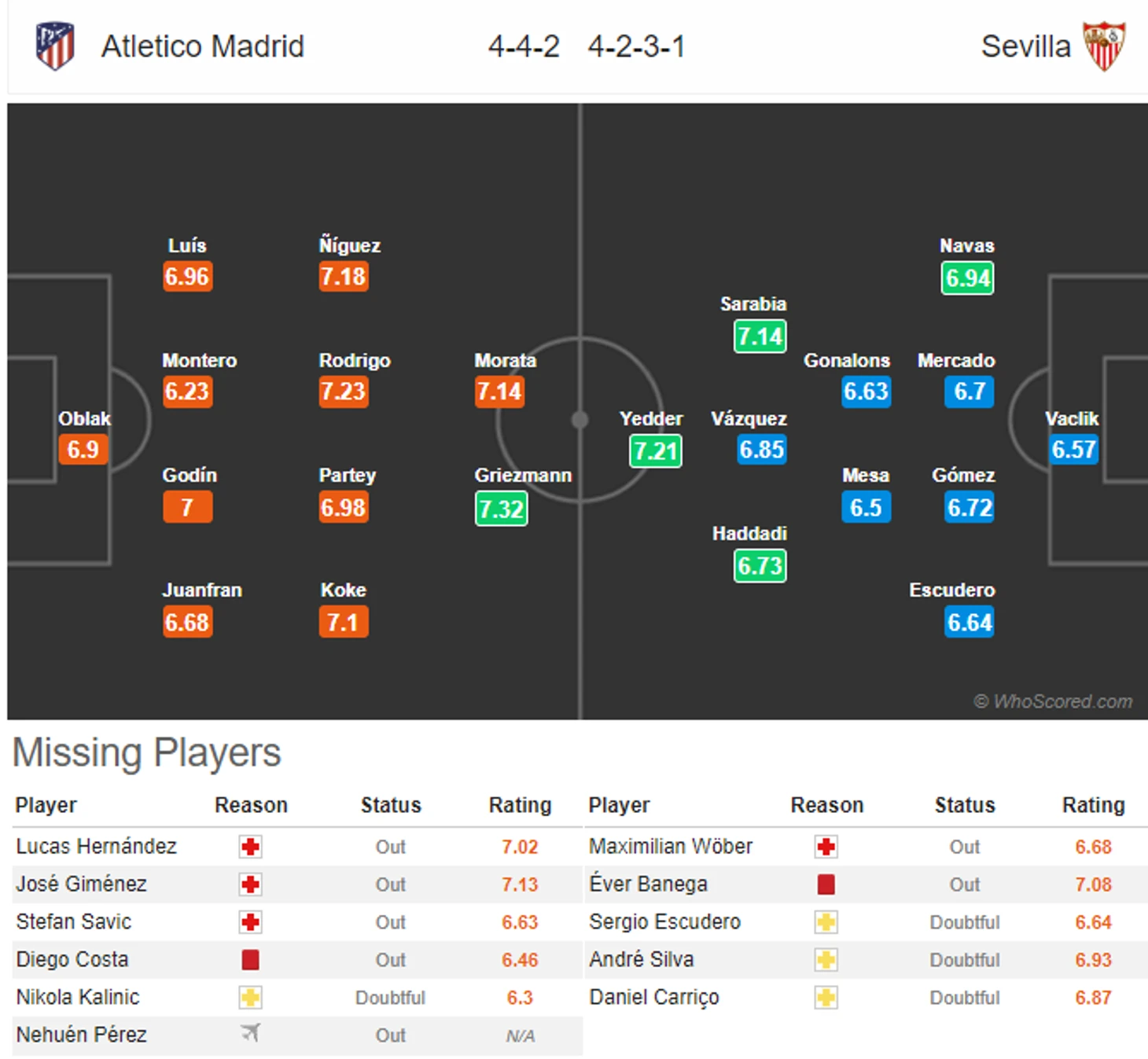Select Griezmann's 7.32 rating badge
The height and width of the screenshot is (1059, 1148).
[x=501, y=509]
